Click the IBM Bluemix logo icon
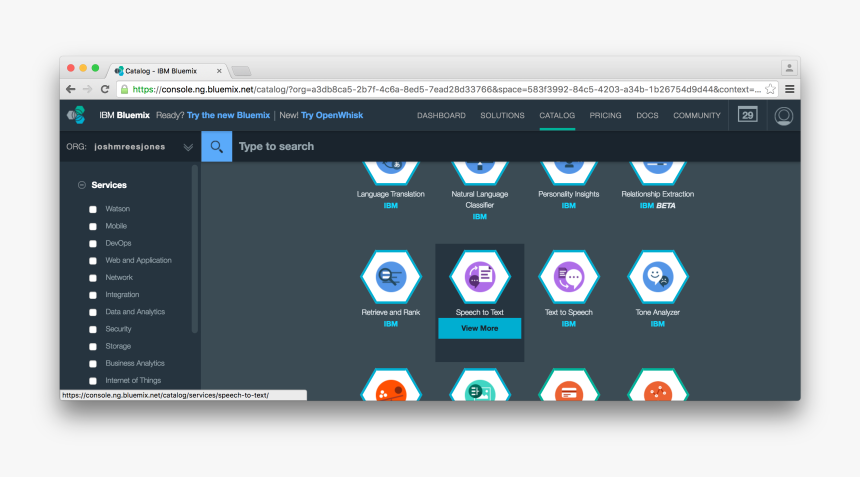Image resolution: width=860 pixels, height=477 pixels. pos(77,115)
